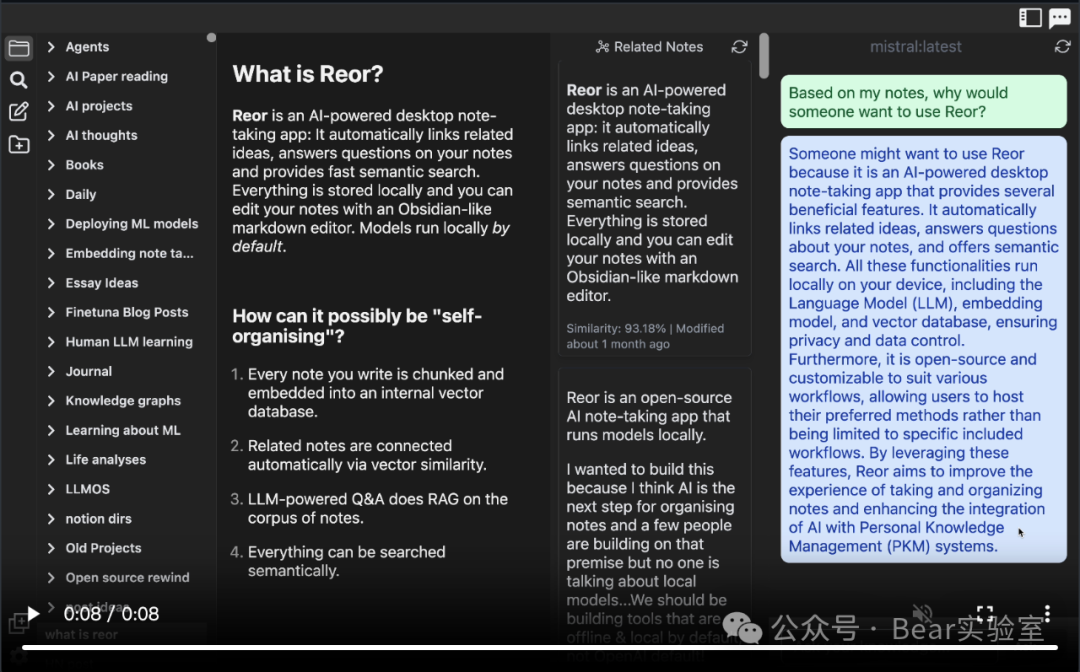The height and width of the screenshot is (672, 1080).
Task: Expand the AI thoughts folder
Action: coord(51,136)
